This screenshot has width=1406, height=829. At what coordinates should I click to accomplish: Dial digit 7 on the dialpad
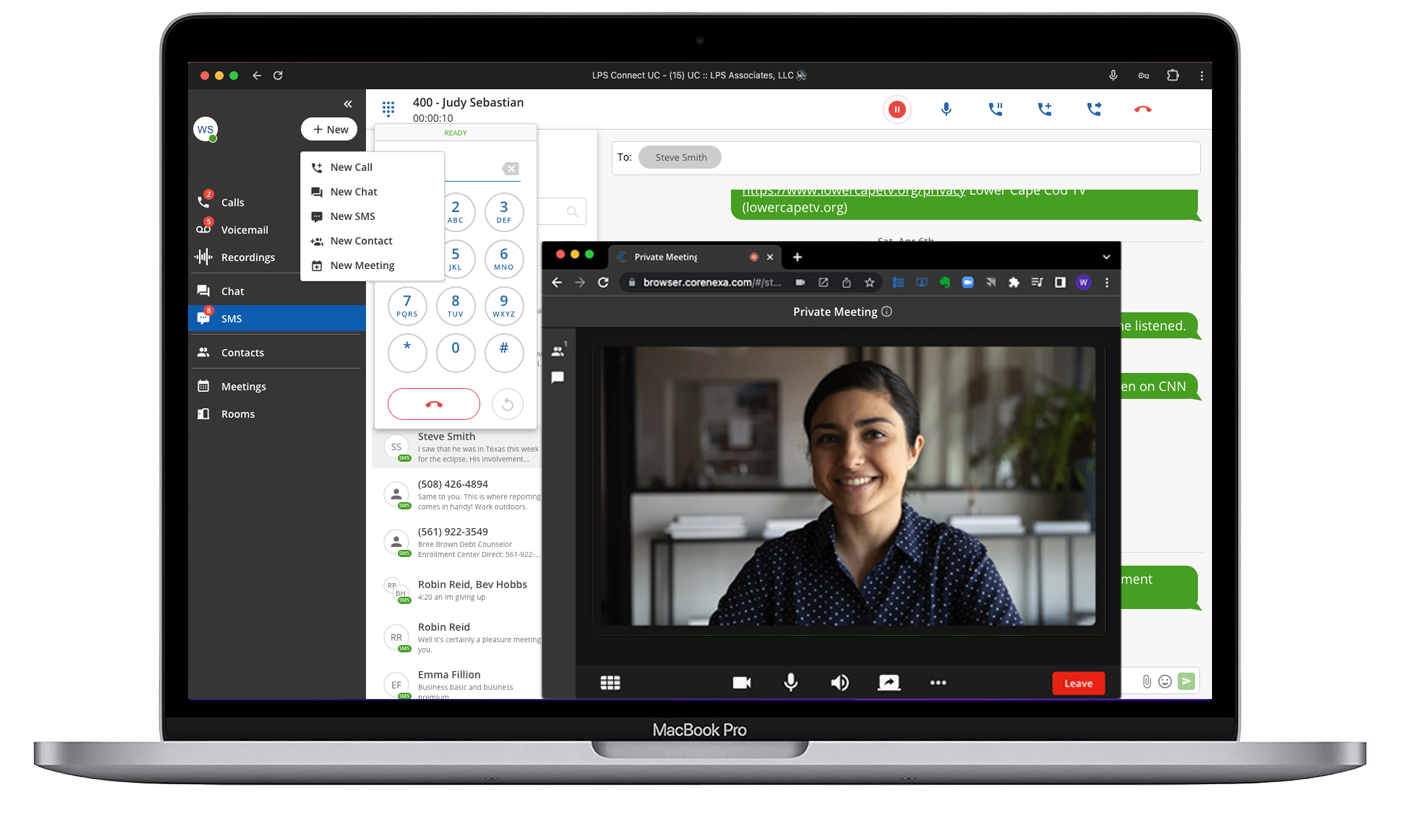407,306
